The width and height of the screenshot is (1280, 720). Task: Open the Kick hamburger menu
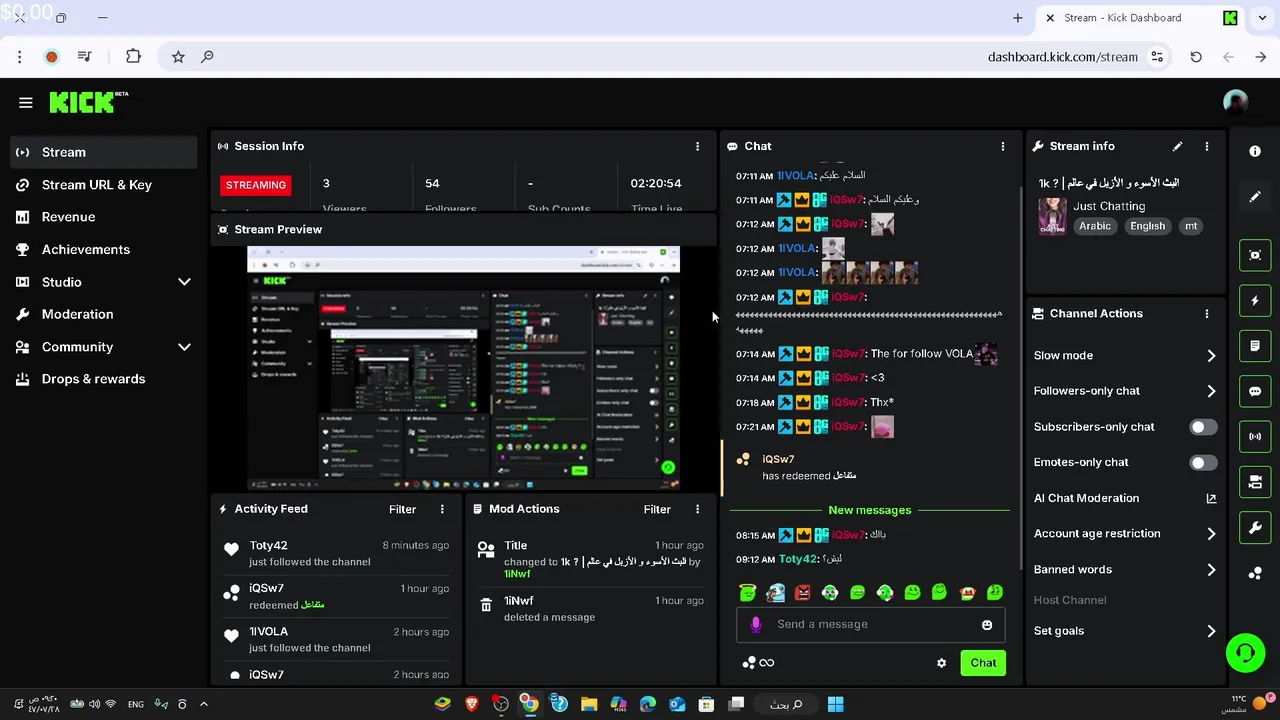[26, 102]
